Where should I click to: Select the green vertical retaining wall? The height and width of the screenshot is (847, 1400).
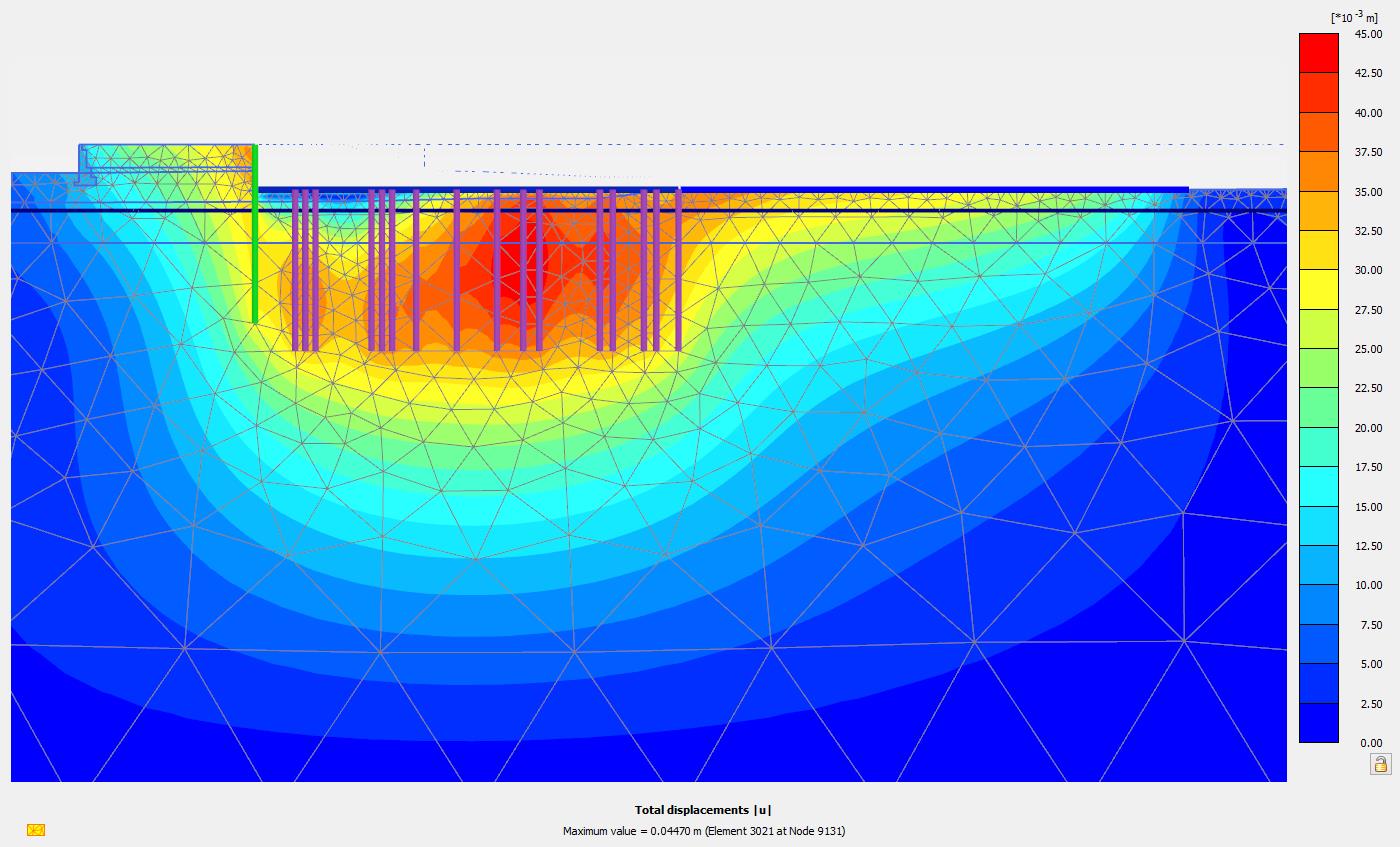coord(255,240)
